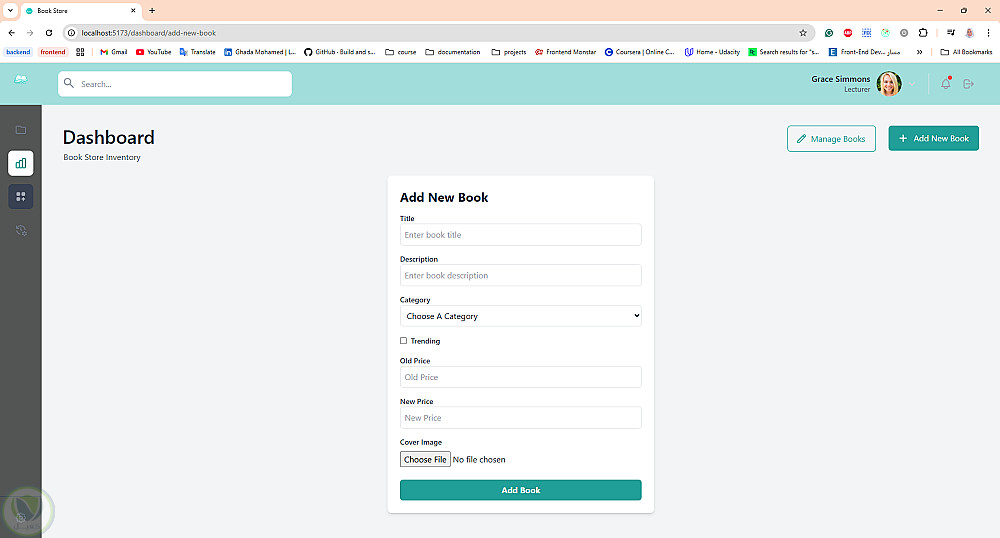Image resolution: width=1000 pixels, height=538 pixels.
Task: Expand the user profile chevron menu
Action: 912,84
